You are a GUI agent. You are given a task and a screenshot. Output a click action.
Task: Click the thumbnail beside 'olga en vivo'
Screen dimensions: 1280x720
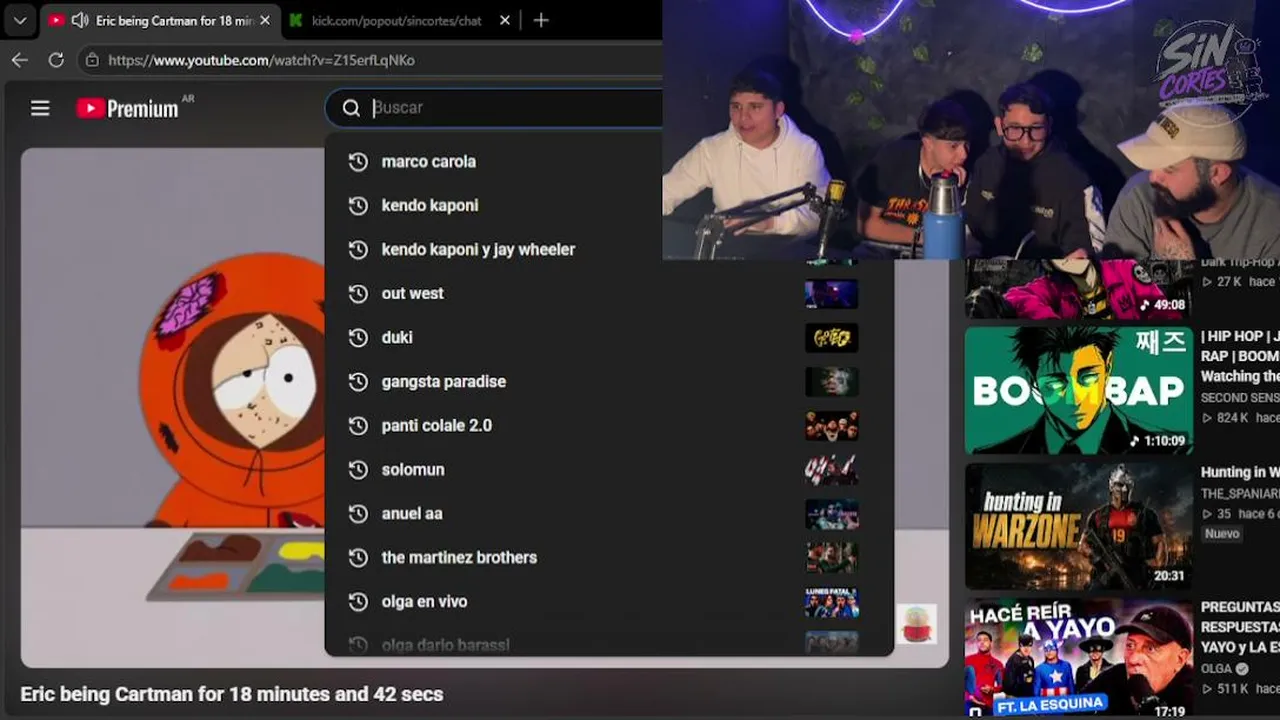click(x=832, y=602)
